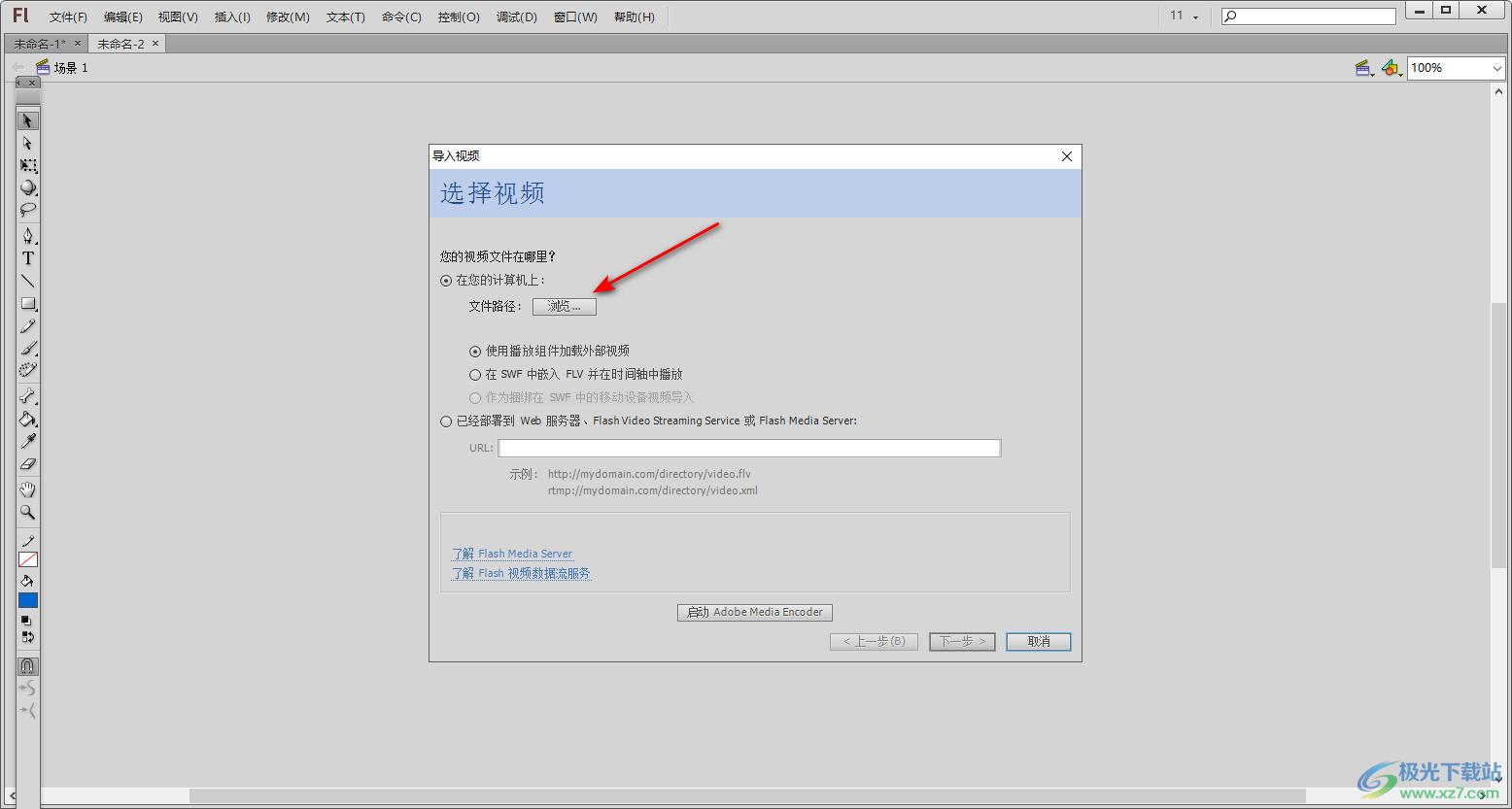Select the Brush tool
Viewport: 1512px width, 809px height.
click(28, 348)
